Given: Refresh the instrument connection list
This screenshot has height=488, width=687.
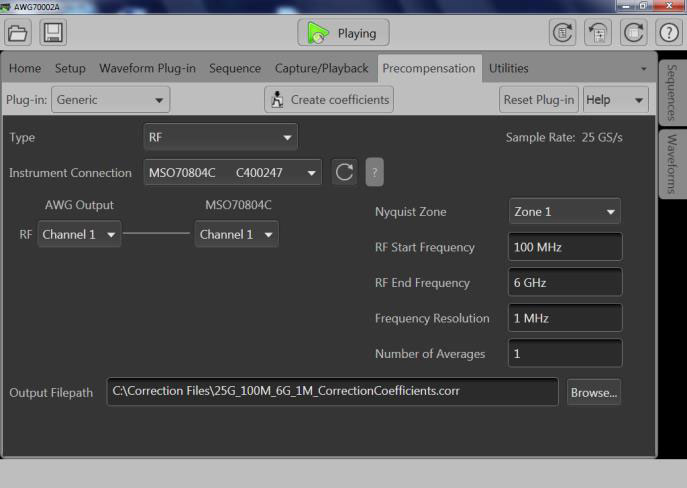Looking at the screenshot, I should pos(344,172).
